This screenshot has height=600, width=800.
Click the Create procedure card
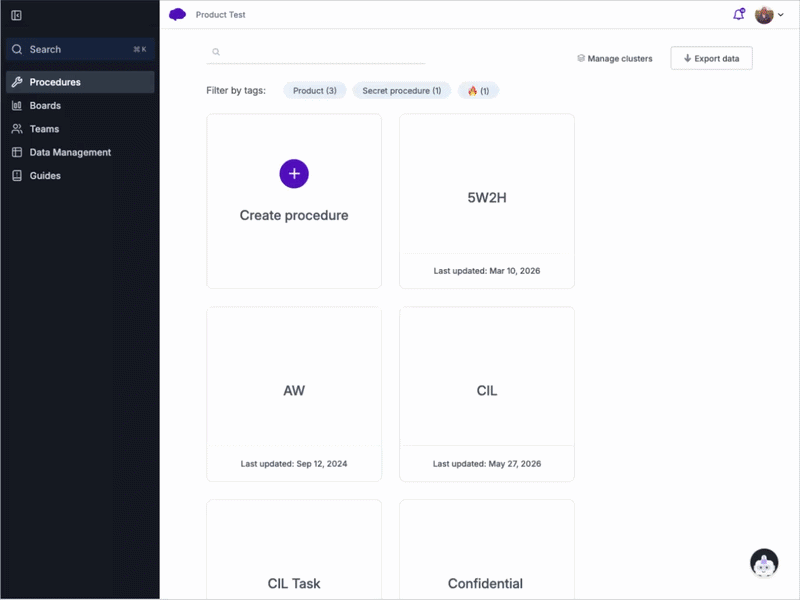pyautogui.click(x=294, y=201)
